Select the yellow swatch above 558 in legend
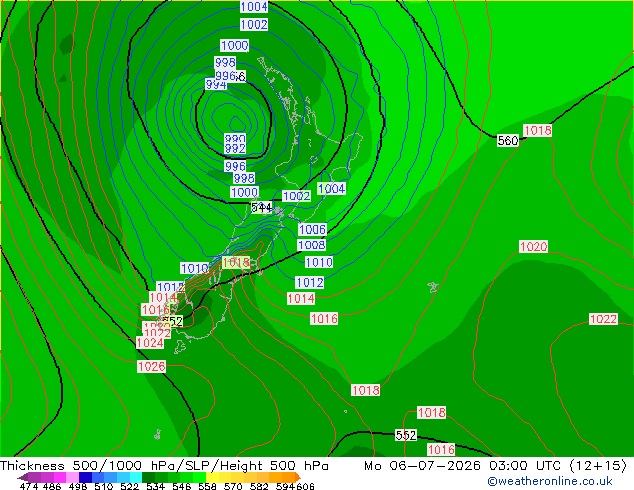This screenshot has width=634, height=490. [x=212, y=477]
